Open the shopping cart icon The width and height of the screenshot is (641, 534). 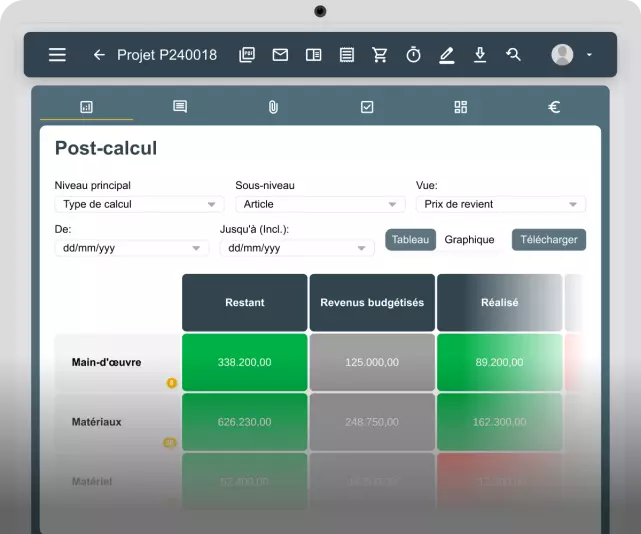pos(380,55)
